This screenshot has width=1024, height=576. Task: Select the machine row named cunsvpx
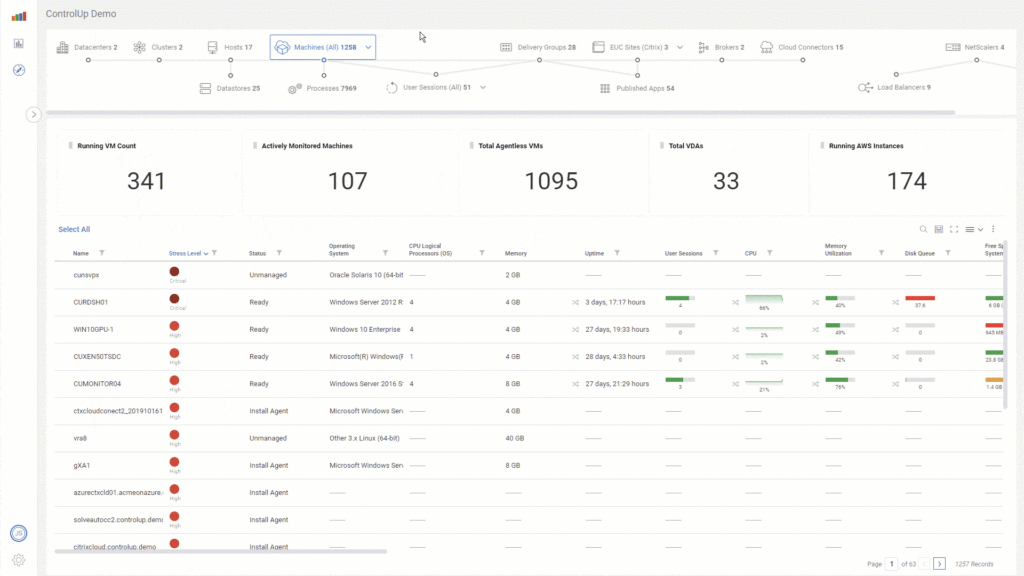coord(529,275)
